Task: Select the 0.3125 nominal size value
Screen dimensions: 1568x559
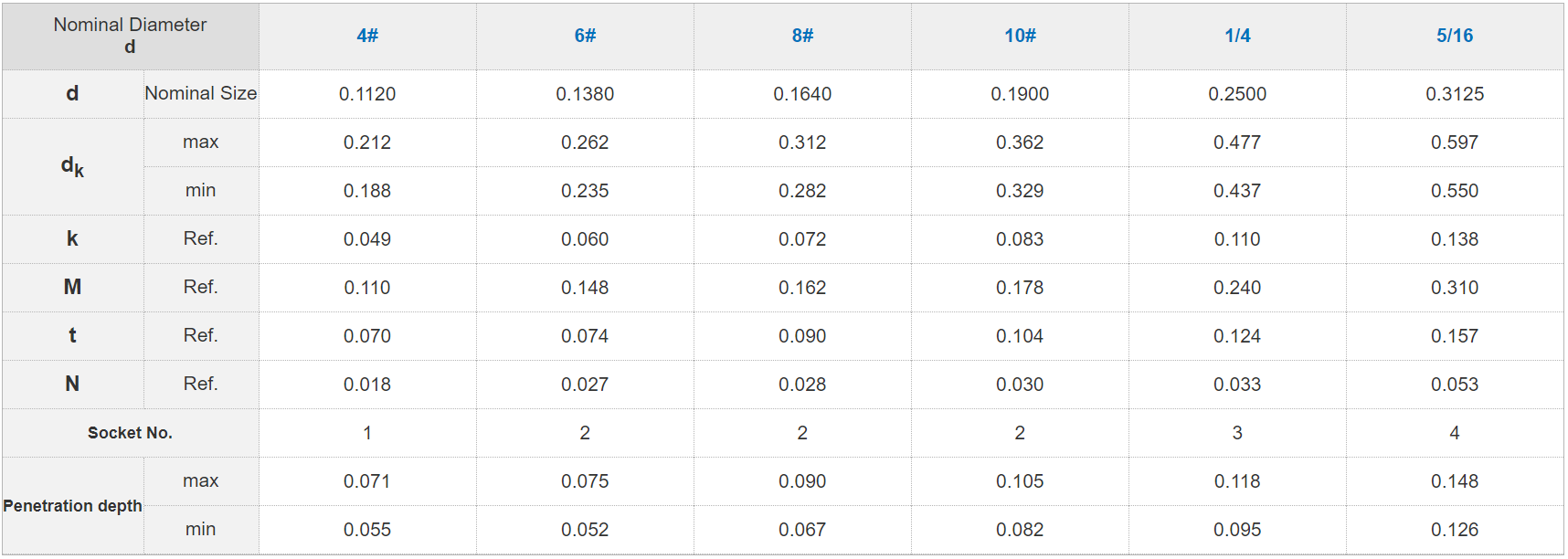Action: (x=1455, y=94)
